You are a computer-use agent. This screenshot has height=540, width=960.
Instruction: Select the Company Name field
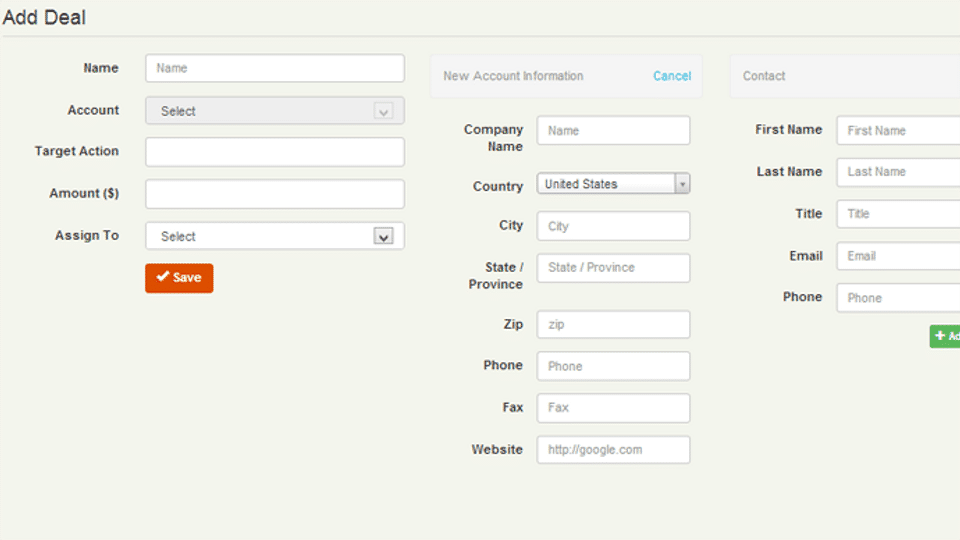[613, 131]
